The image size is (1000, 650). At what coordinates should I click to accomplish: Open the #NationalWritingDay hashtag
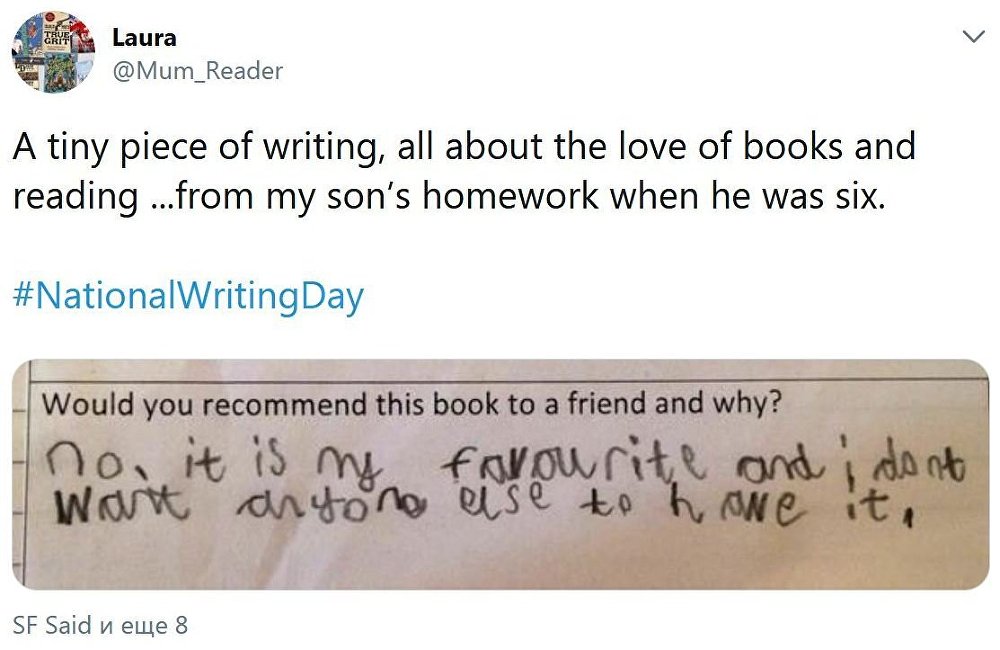click(188, 297)
